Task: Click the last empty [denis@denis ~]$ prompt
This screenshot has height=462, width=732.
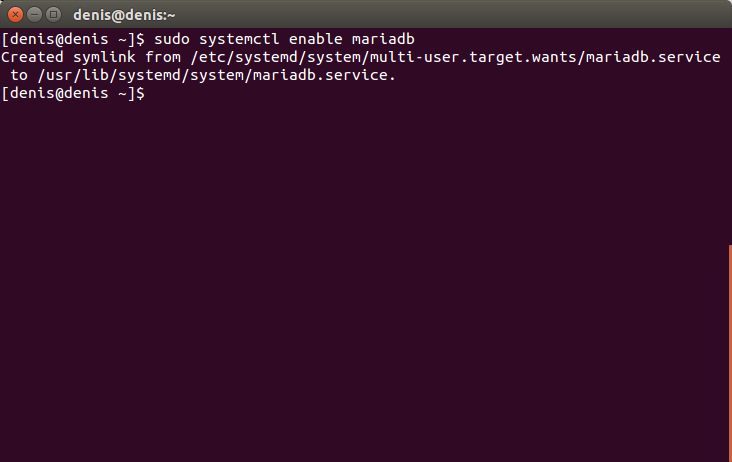Action: tap(73, 93)
